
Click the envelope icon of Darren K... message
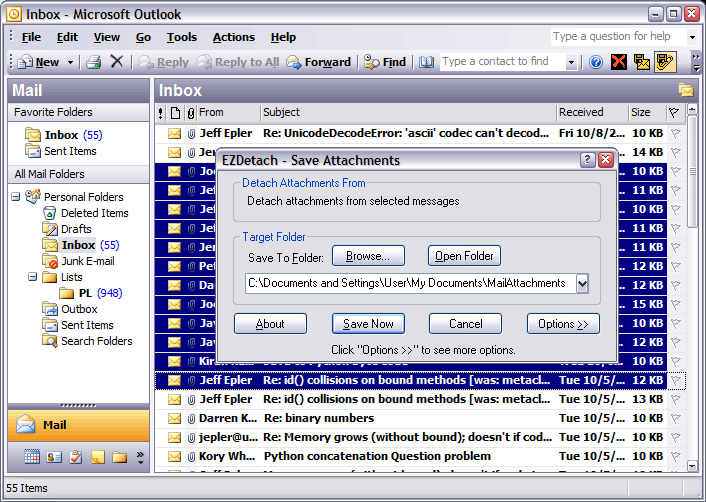174,418
